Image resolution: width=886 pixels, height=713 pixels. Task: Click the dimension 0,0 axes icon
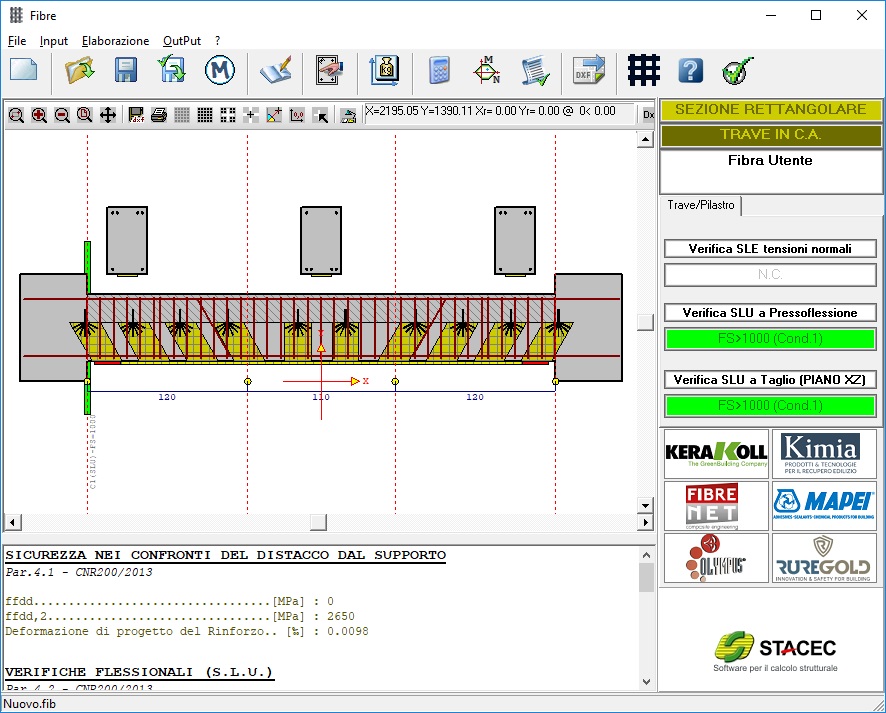tap(297, 115)
